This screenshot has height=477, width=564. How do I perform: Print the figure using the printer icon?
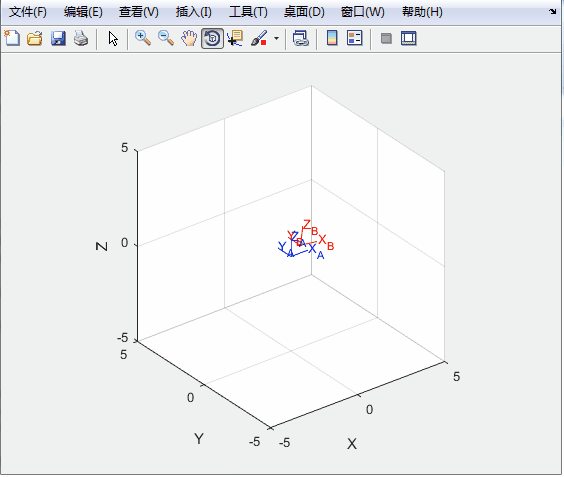point(81,38)
